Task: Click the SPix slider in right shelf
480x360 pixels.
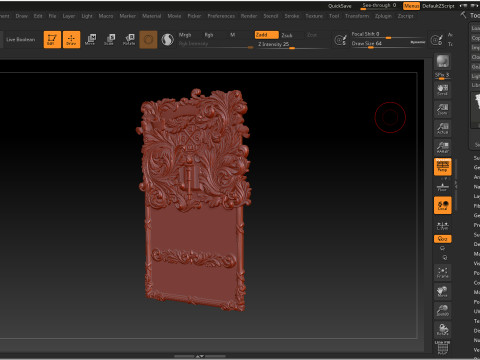Action: (442, 76)
